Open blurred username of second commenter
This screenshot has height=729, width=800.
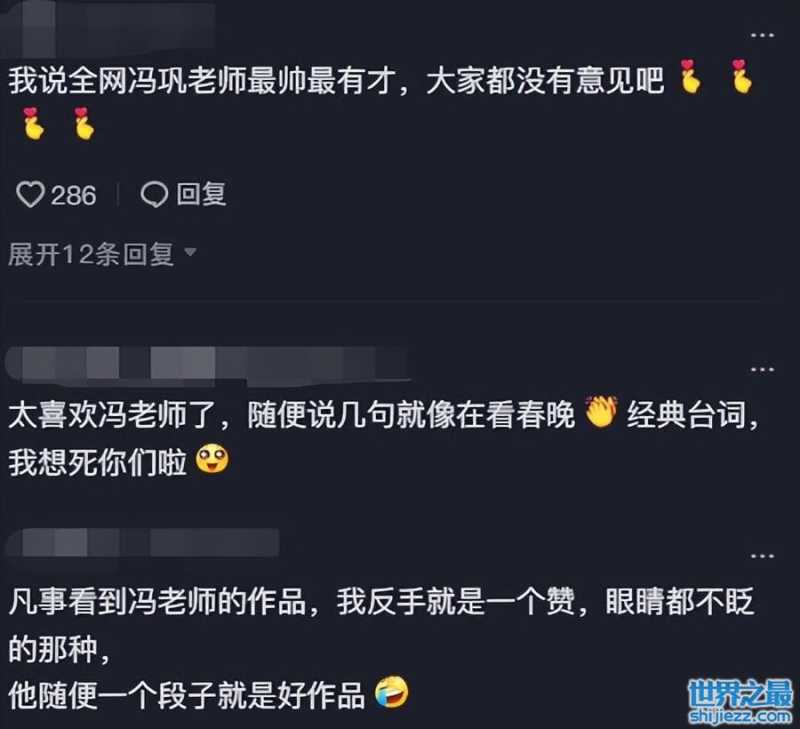[x=207, y=363]
